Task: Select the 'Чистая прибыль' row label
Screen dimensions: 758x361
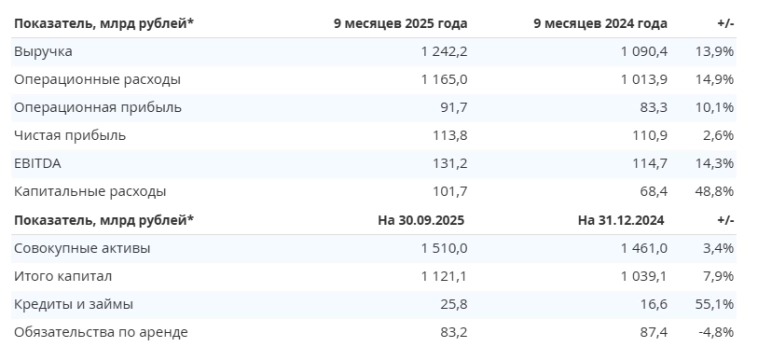Action: (x=70, y=135)
